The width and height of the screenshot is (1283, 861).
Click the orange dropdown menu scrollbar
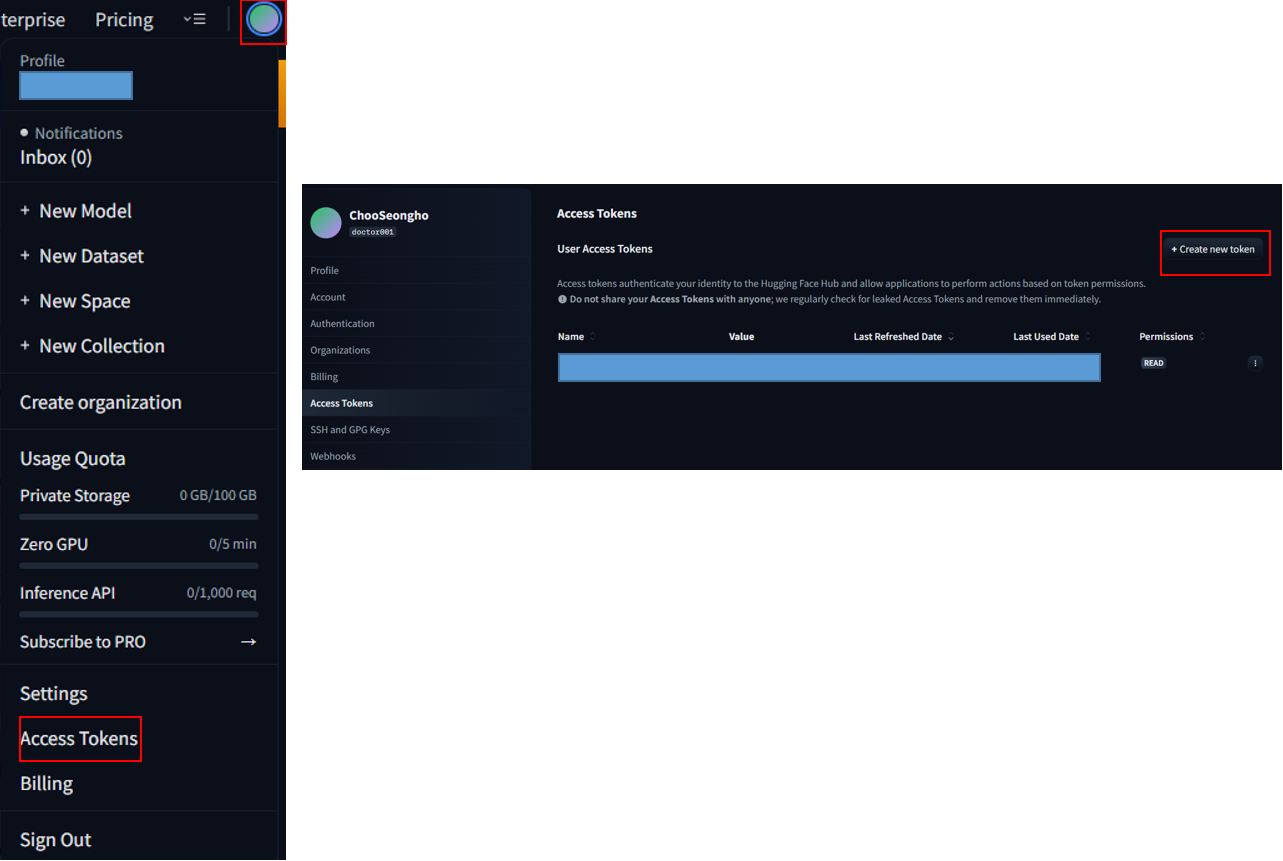282,94
